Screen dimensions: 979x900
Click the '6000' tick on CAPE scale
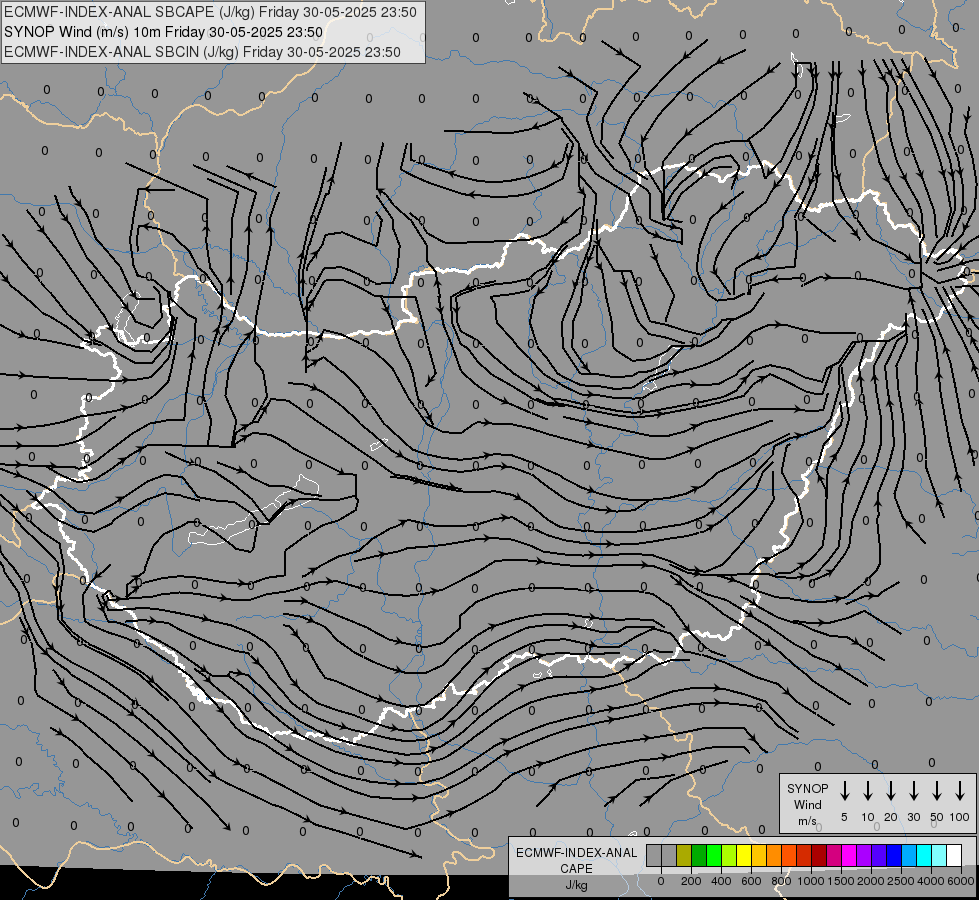tap(961, 881)
